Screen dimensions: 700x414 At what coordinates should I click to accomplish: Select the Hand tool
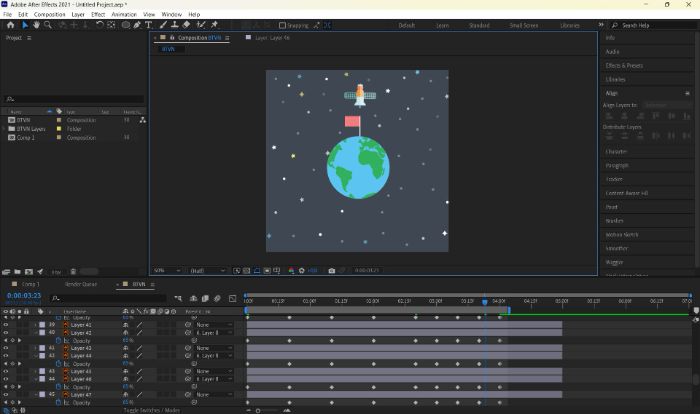(x=36, y=25)
